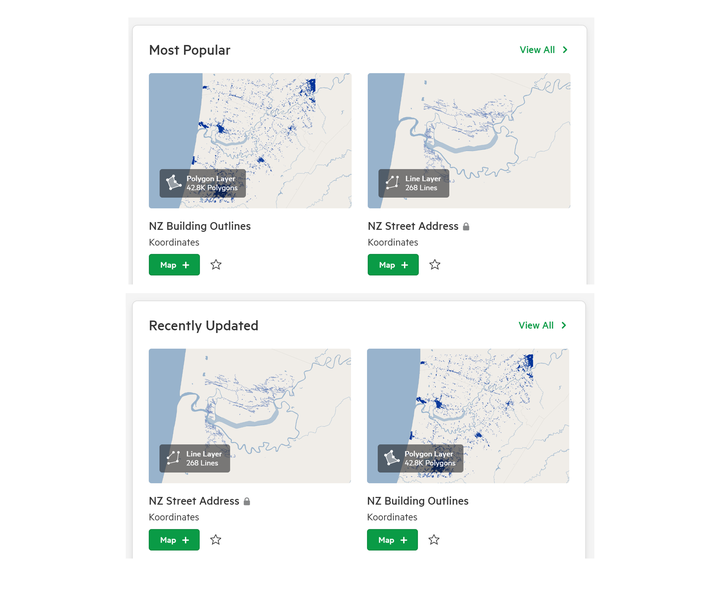Screen dimensions: 720x591
Task: Star NZ Street Address in Recently Updated
Action: pos(216,540)
